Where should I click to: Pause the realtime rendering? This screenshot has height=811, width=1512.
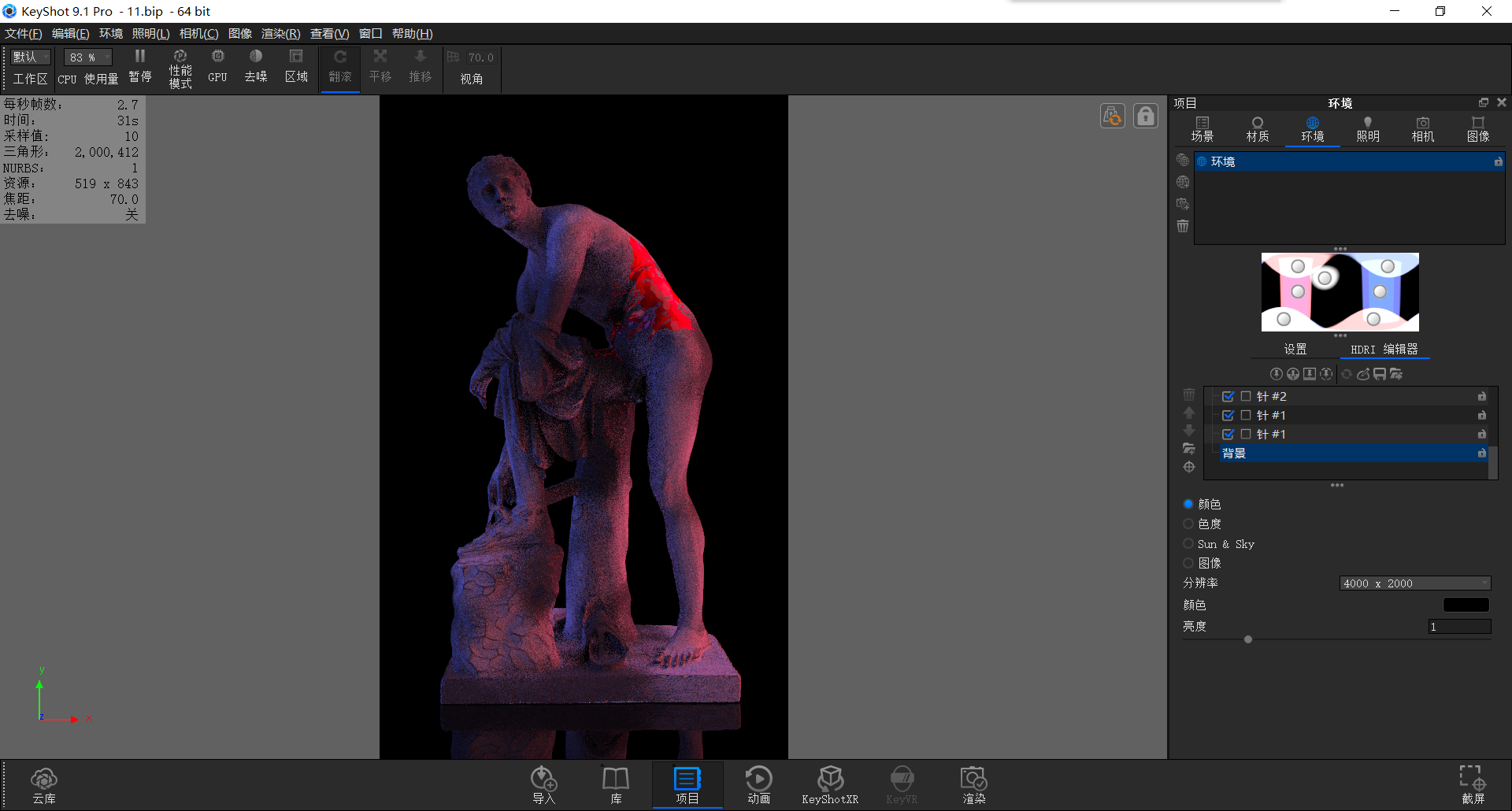click(x=139, y=67)
